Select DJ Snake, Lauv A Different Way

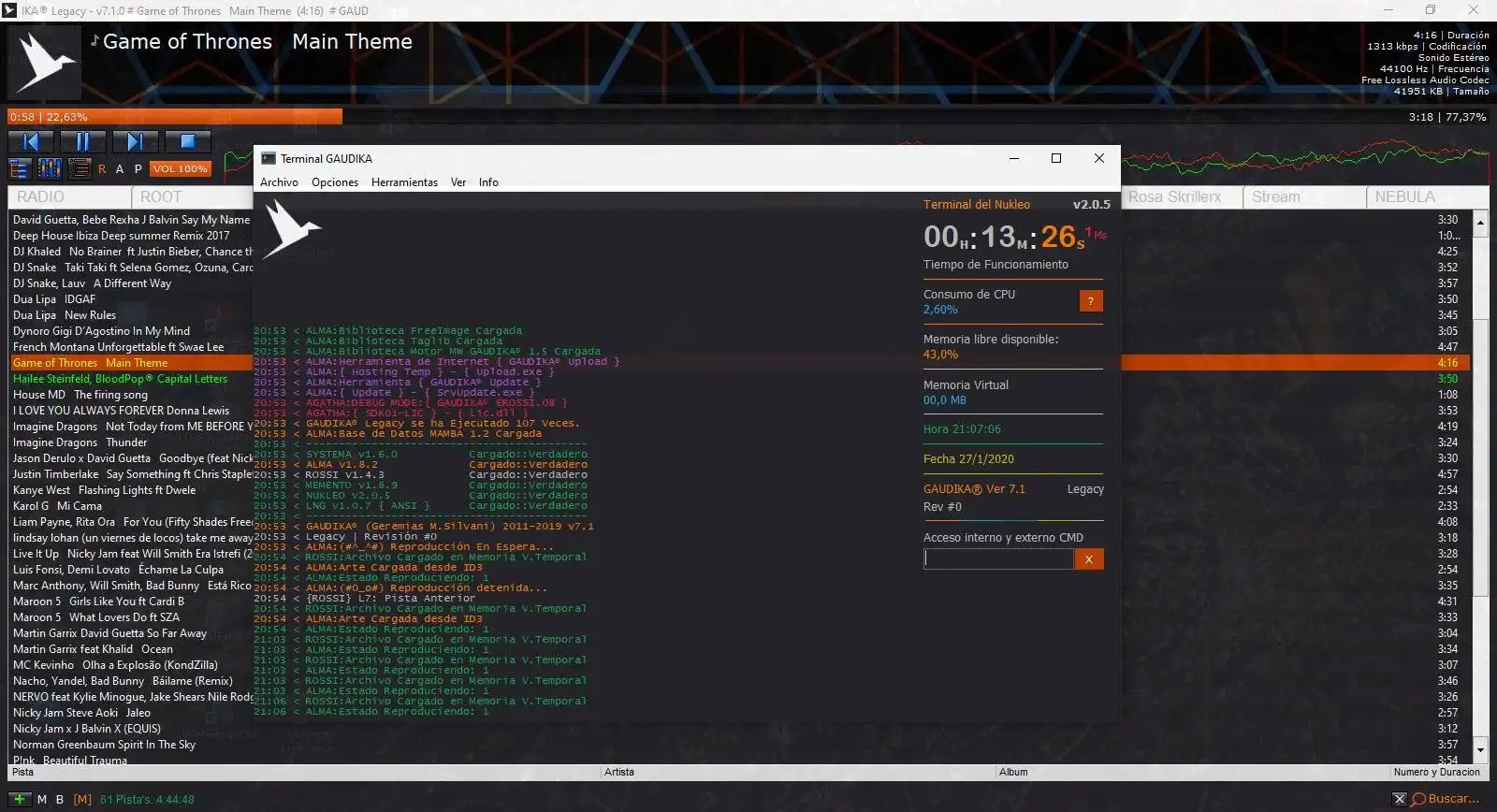(x=92, y=283)
